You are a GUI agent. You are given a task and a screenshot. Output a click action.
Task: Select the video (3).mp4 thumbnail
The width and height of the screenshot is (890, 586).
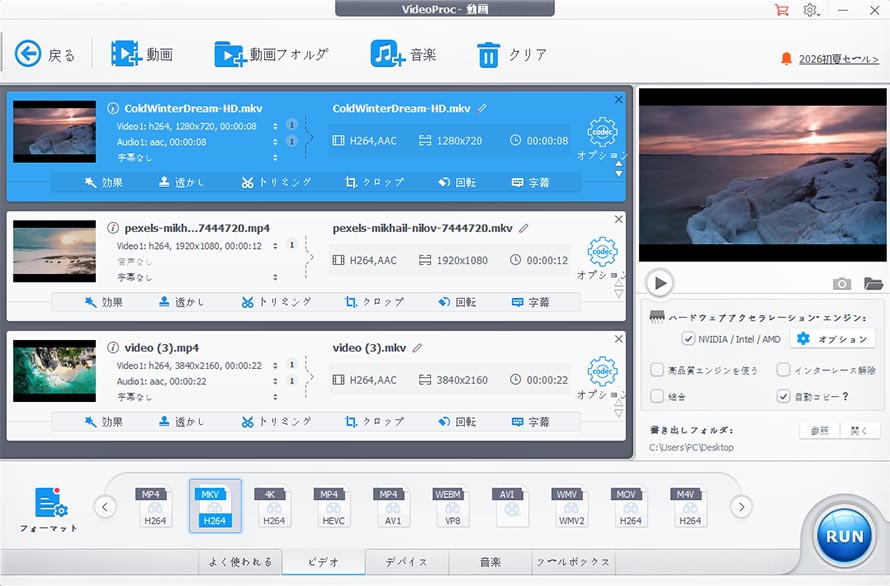[54, 371]
